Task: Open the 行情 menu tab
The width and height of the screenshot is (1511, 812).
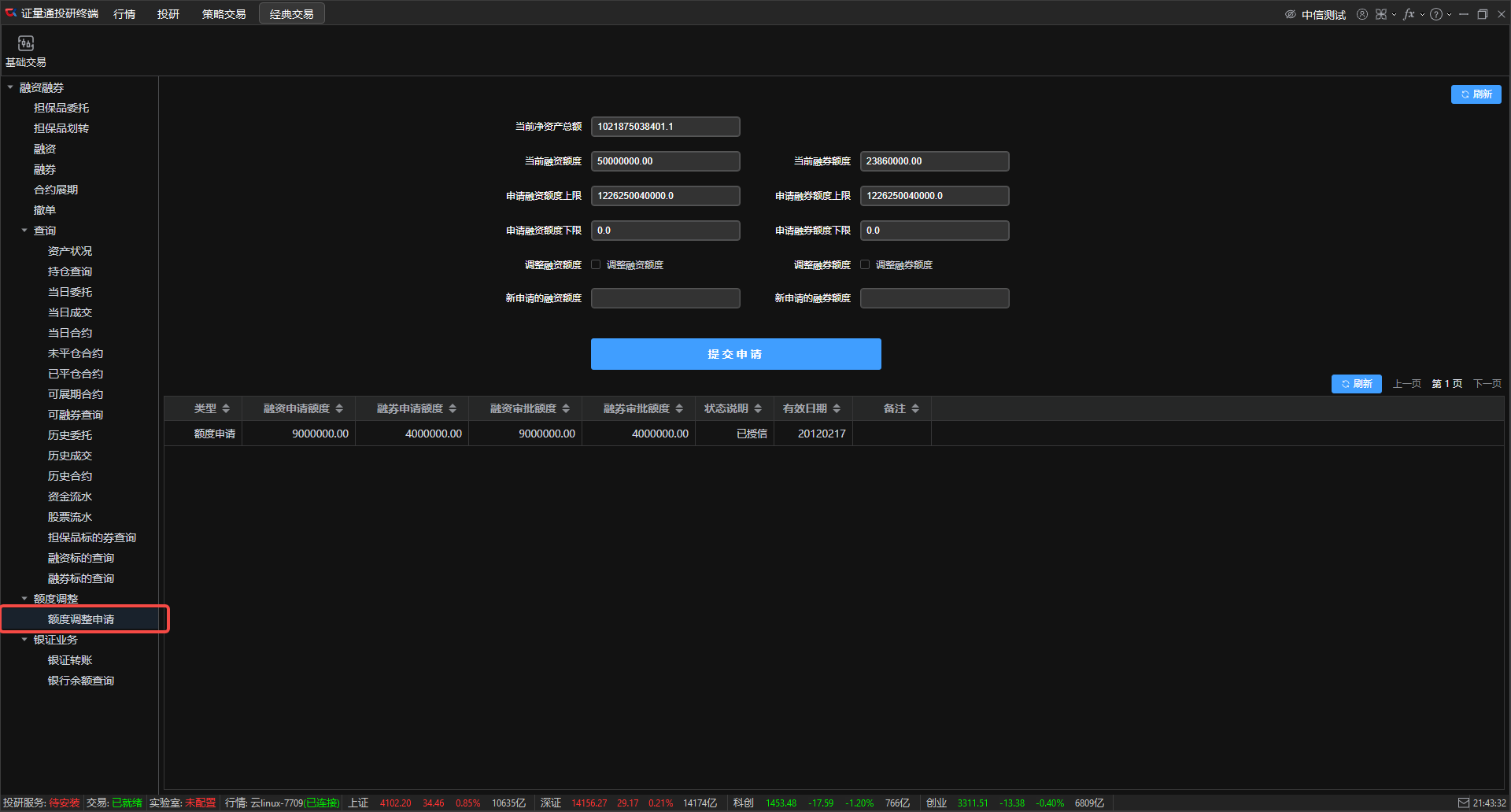Action: (x=124, y=14)
